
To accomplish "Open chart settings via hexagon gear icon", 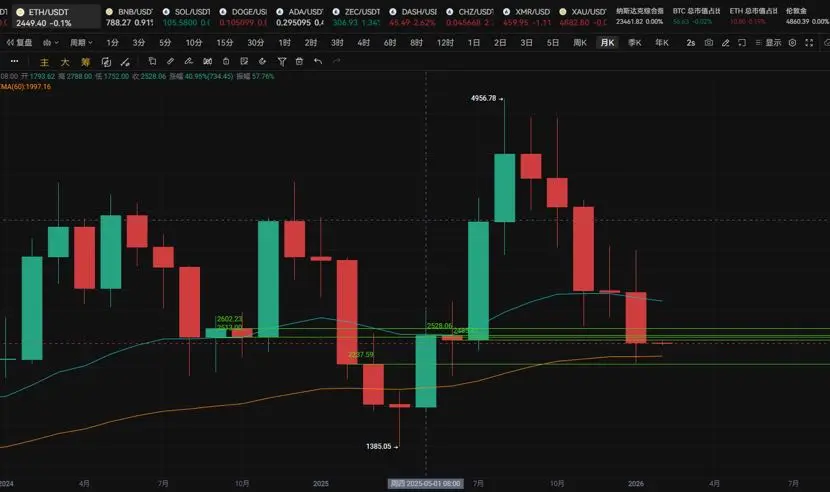I will click(792, 42).
